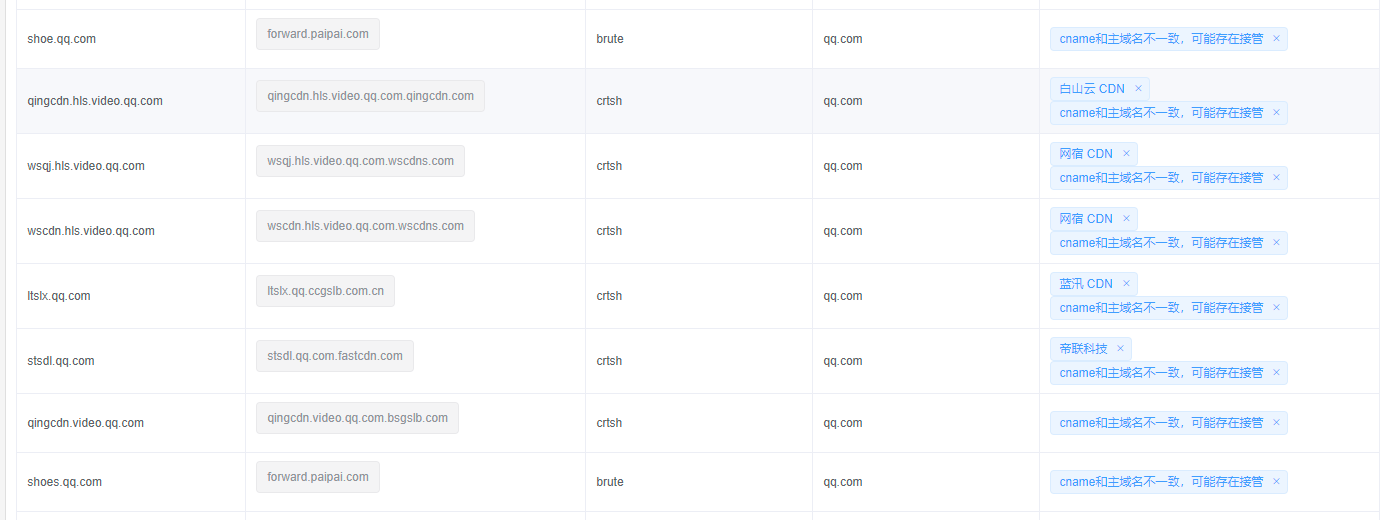
Task: Close cname mismatch tag on qingcdn.video.qq.com row
Action: point(1276,423)
